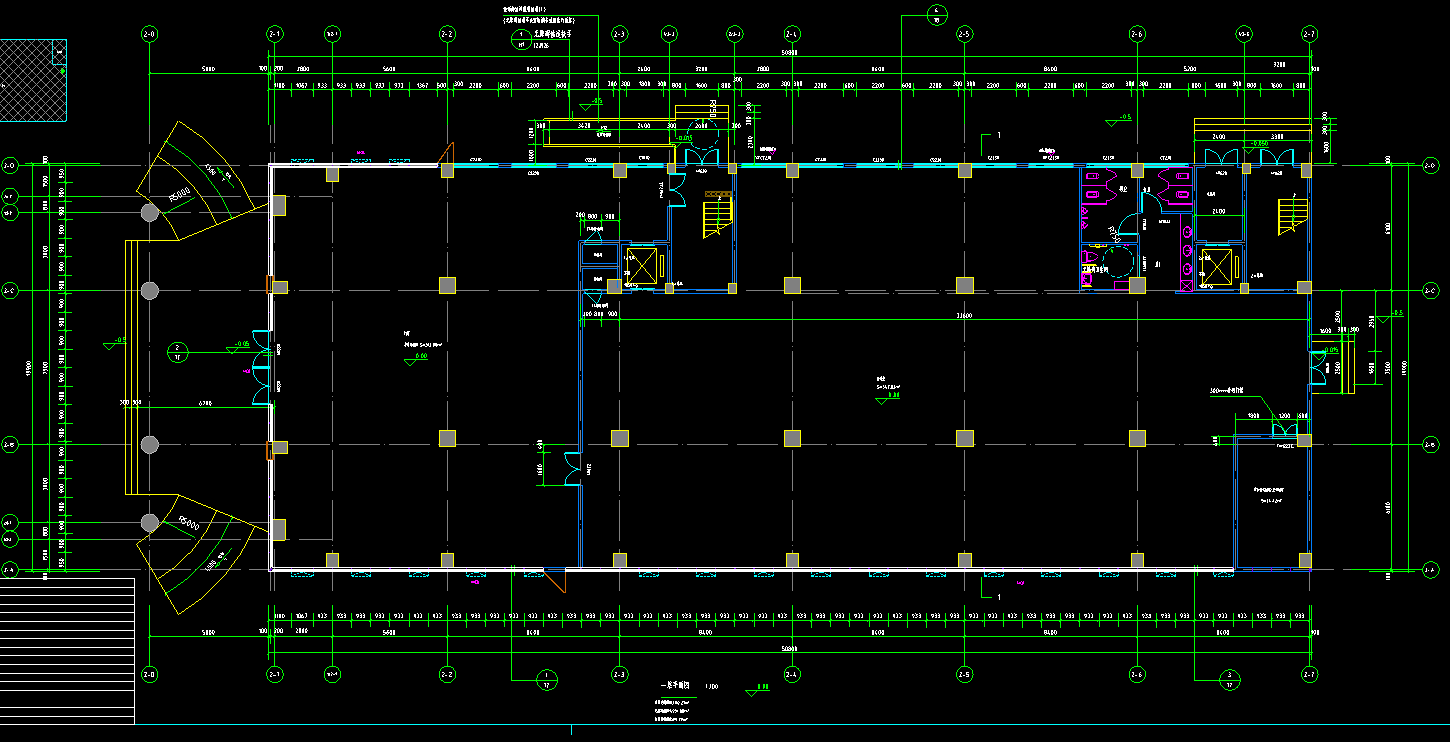Select the 2-D axis bubble on left edge
1450x742 pixels.
point(11,165)
